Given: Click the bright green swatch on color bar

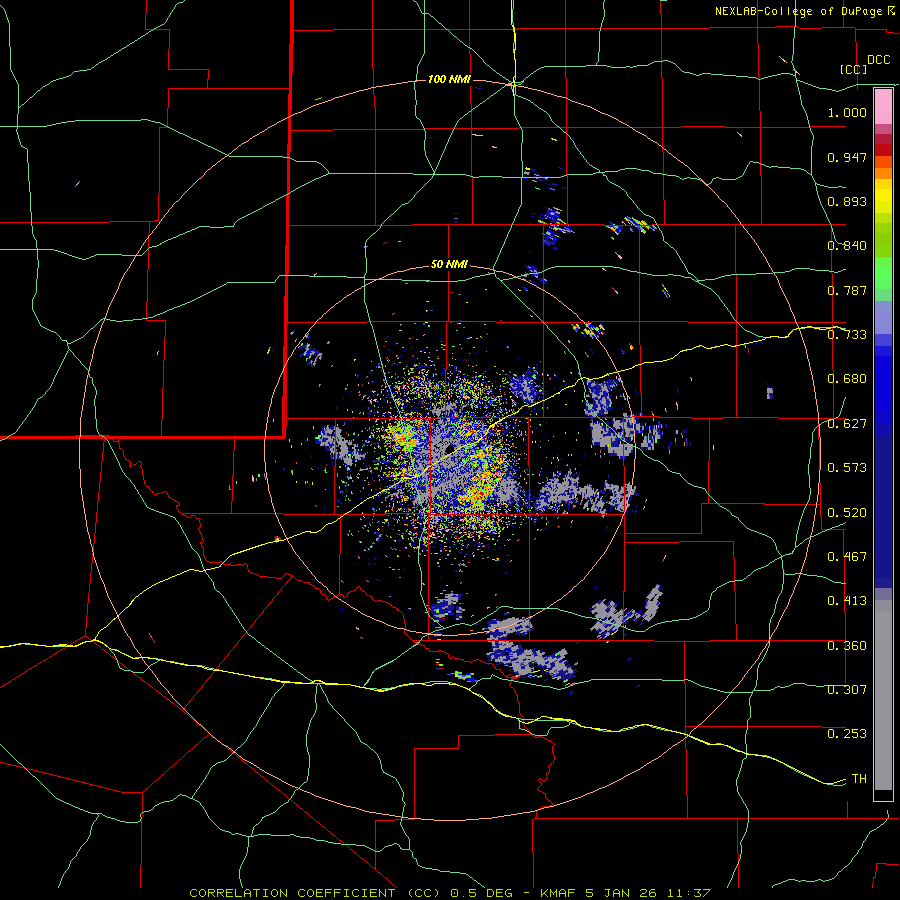Looking at the screenshot, I should click(883, 273).
